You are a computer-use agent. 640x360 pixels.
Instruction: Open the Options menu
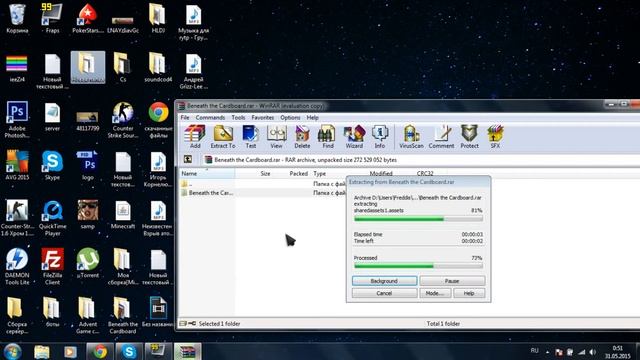click(x=290, y=118)
